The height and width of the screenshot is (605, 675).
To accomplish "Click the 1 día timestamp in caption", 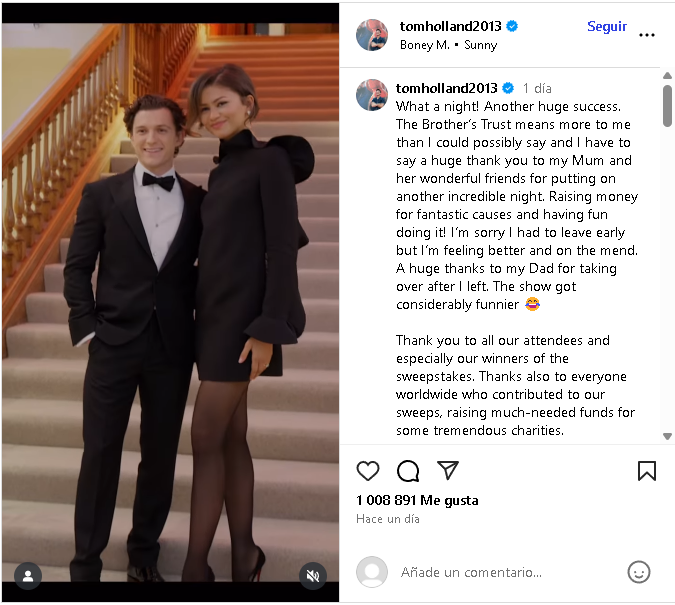I will coord(537,88).
